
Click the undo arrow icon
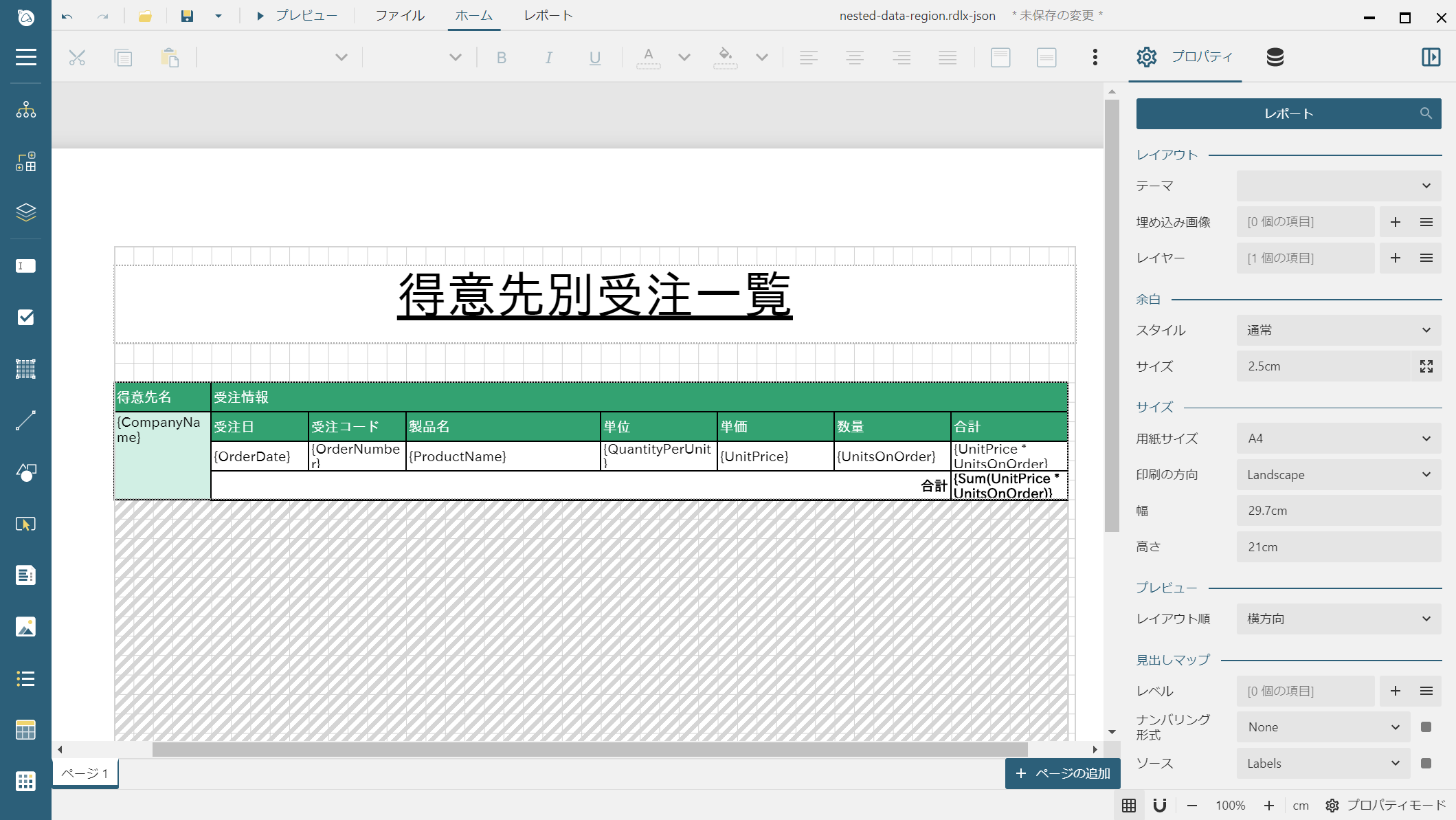coord(67,16)
